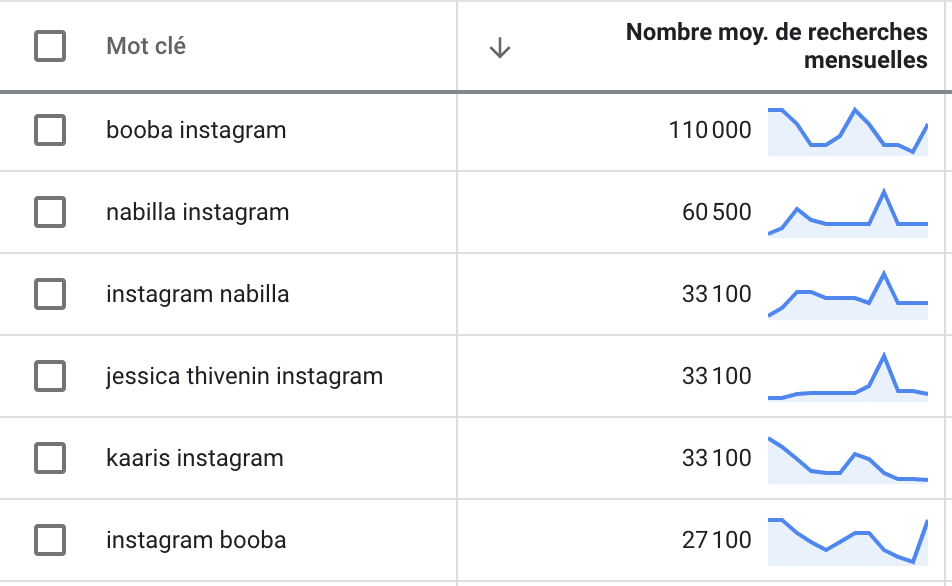Check the checkbox for instagram booba
This screenshot has height=586, width=952.
(50, 540)
